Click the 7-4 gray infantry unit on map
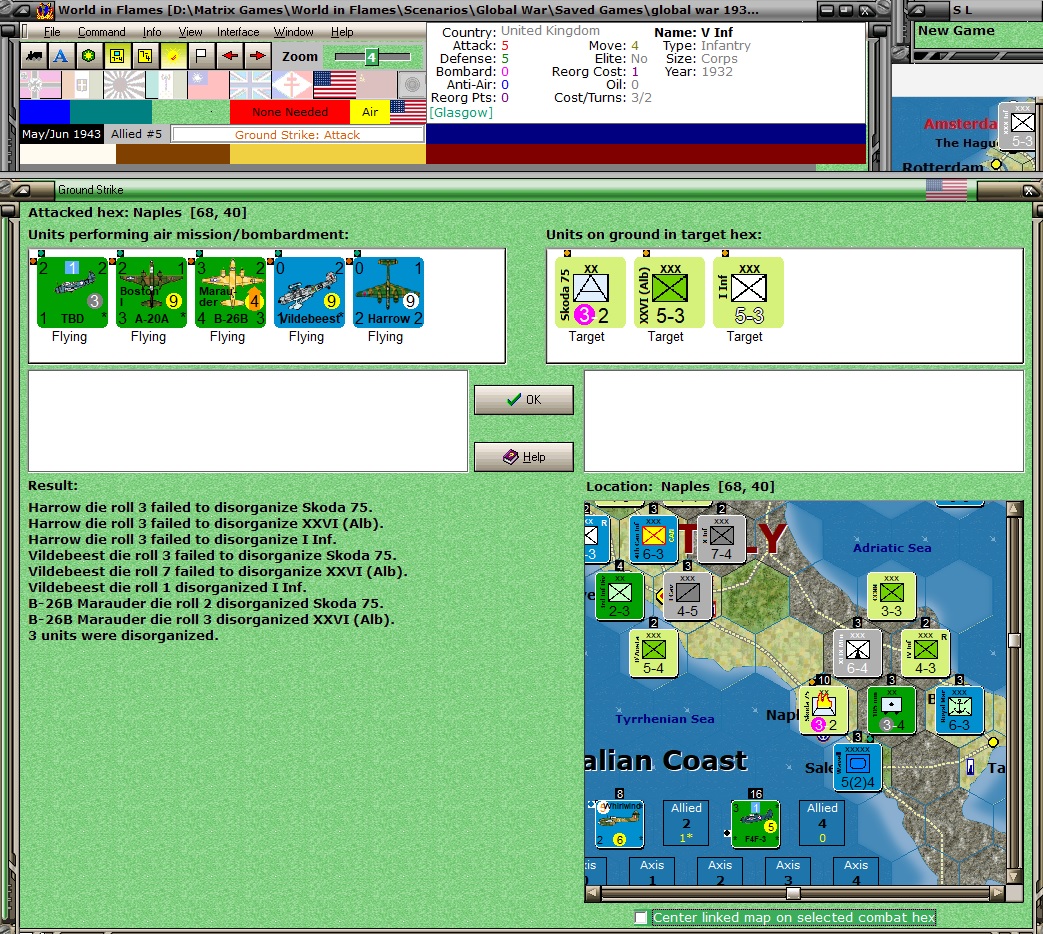 721,540
